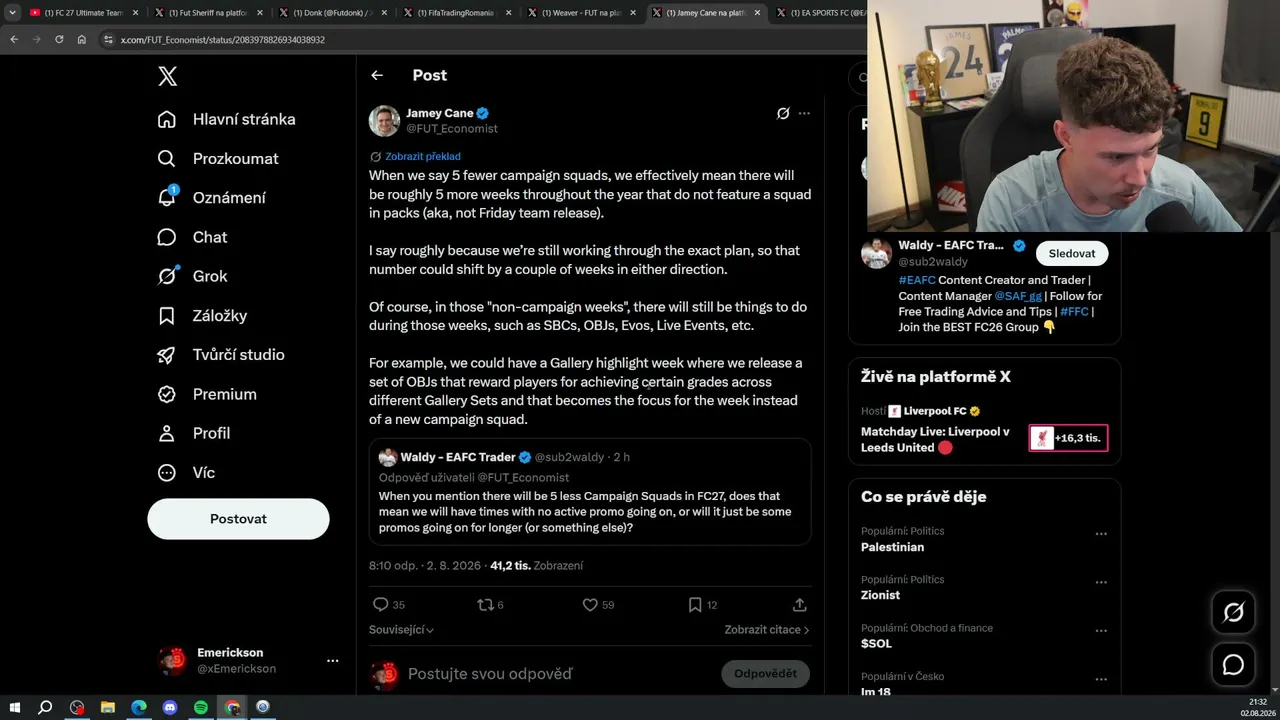The width and height of the screenshot is (1280, 720).
Task: Expand the Víc menu in the sidebar
Action: point(186,472)
